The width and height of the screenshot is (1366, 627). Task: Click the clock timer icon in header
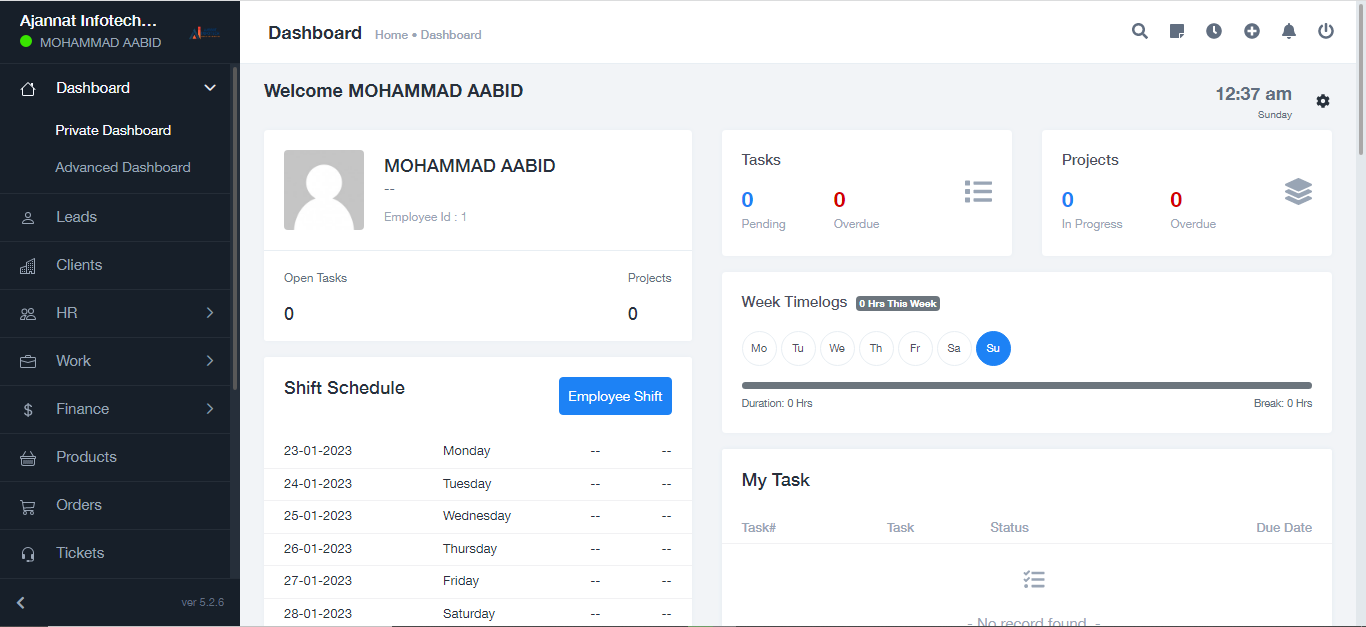[x=1214, y=31]
